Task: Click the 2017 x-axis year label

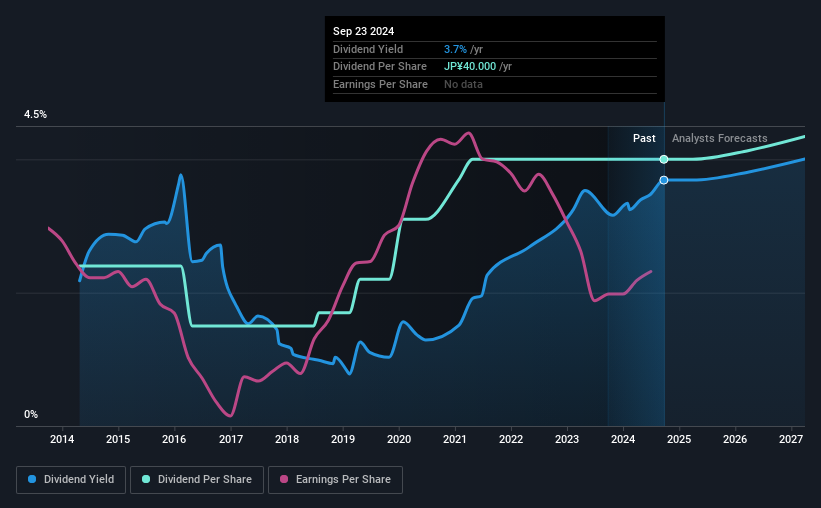Action: pyautogui.click(x=230, y=439)
